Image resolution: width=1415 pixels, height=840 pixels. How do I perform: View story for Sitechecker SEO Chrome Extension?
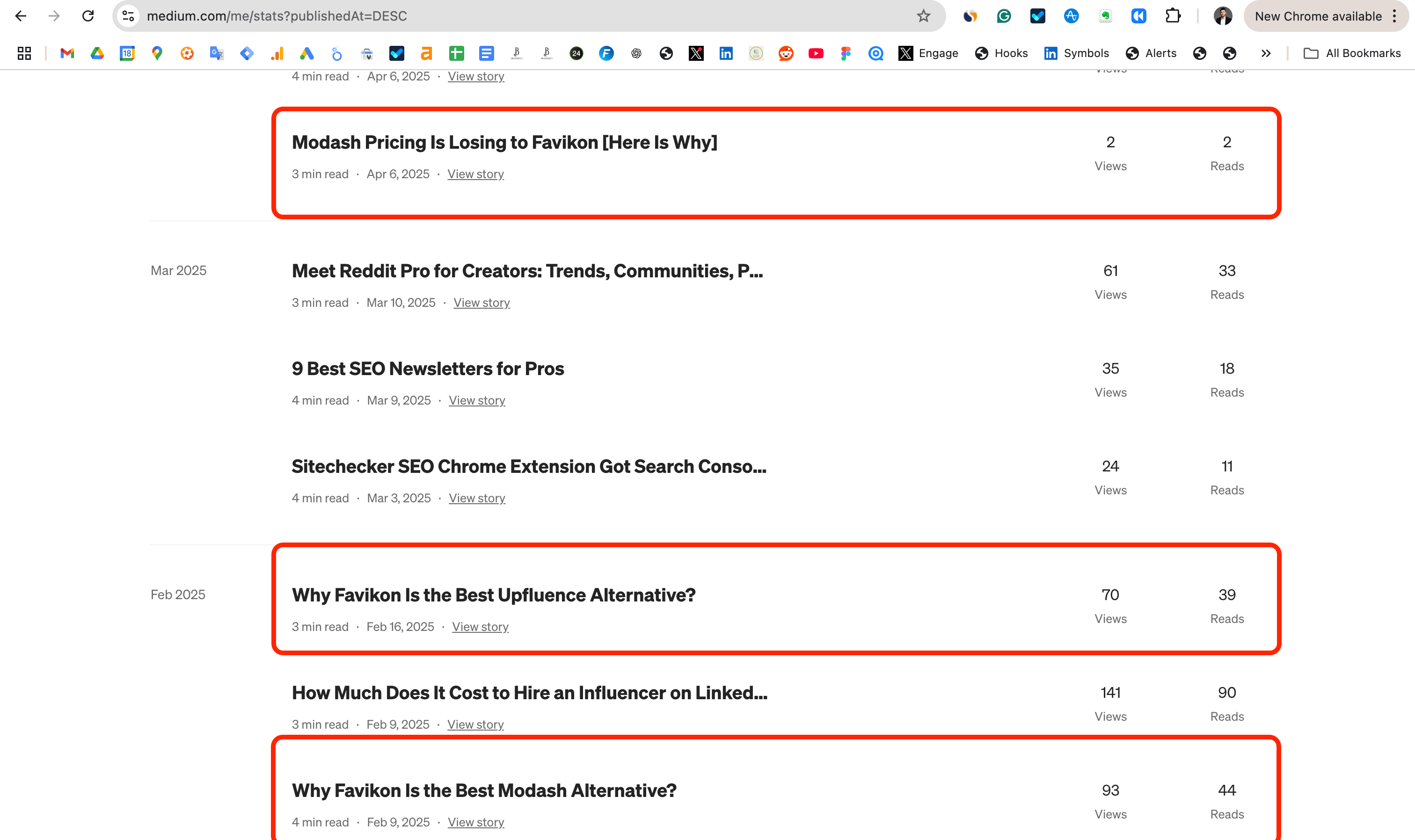point(477,498)
